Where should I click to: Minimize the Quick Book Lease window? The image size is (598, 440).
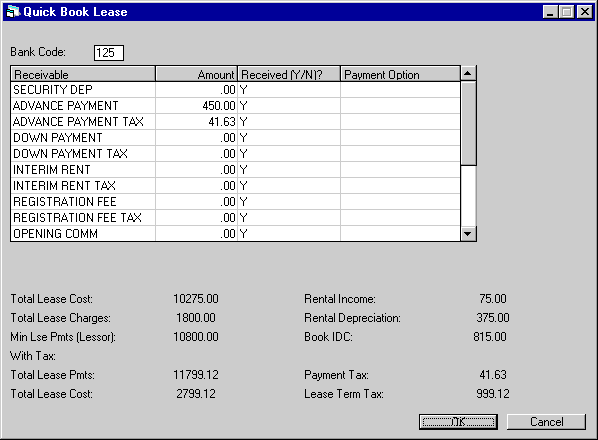550,12
